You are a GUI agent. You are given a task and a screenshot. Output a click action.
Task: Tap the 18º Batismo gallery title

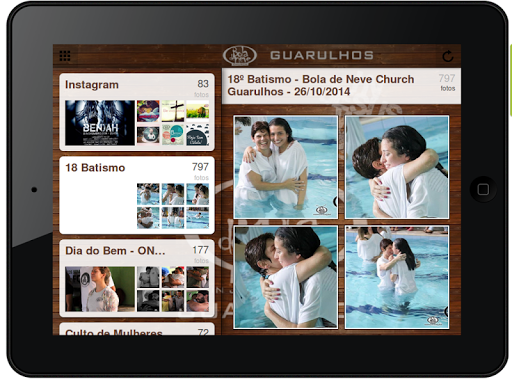click(321, 85)
